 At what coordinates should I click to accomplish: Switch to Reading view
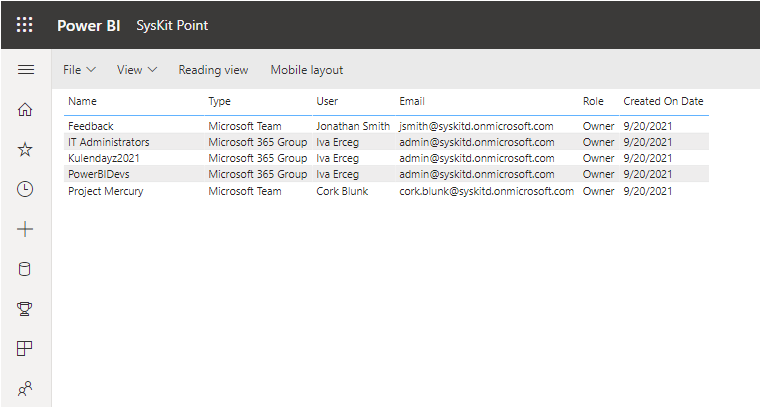pos(213,70)
